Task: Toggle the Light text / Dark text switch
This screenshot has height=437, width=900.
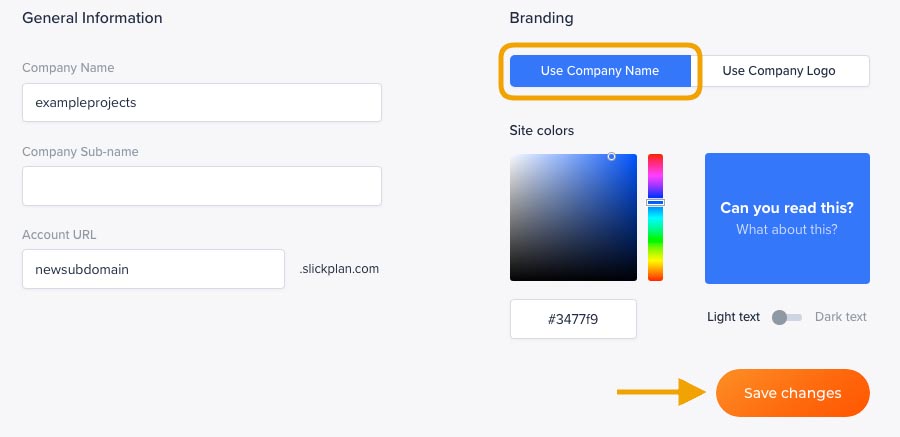Action: click(787, 317)
